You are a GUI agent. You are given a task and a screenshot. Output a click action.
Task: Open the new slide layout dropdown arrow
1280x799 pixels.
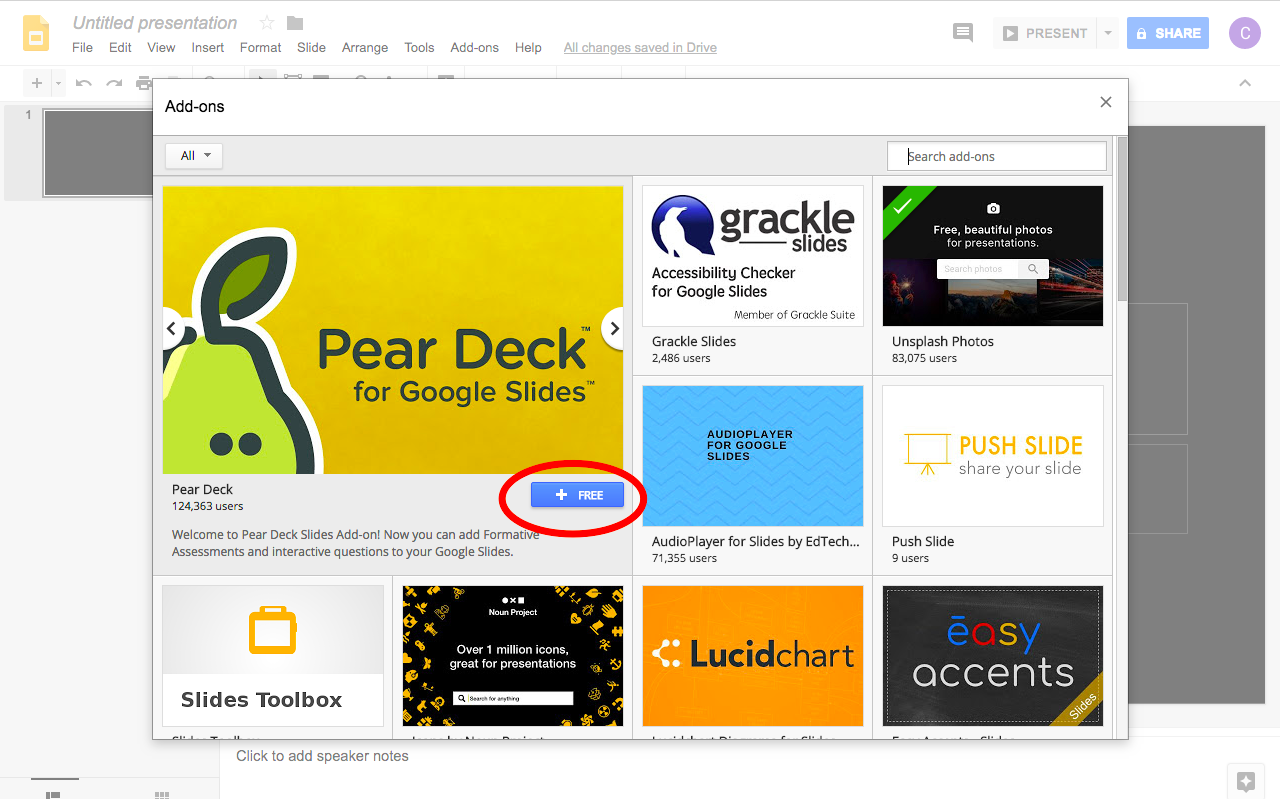(58, 83)
